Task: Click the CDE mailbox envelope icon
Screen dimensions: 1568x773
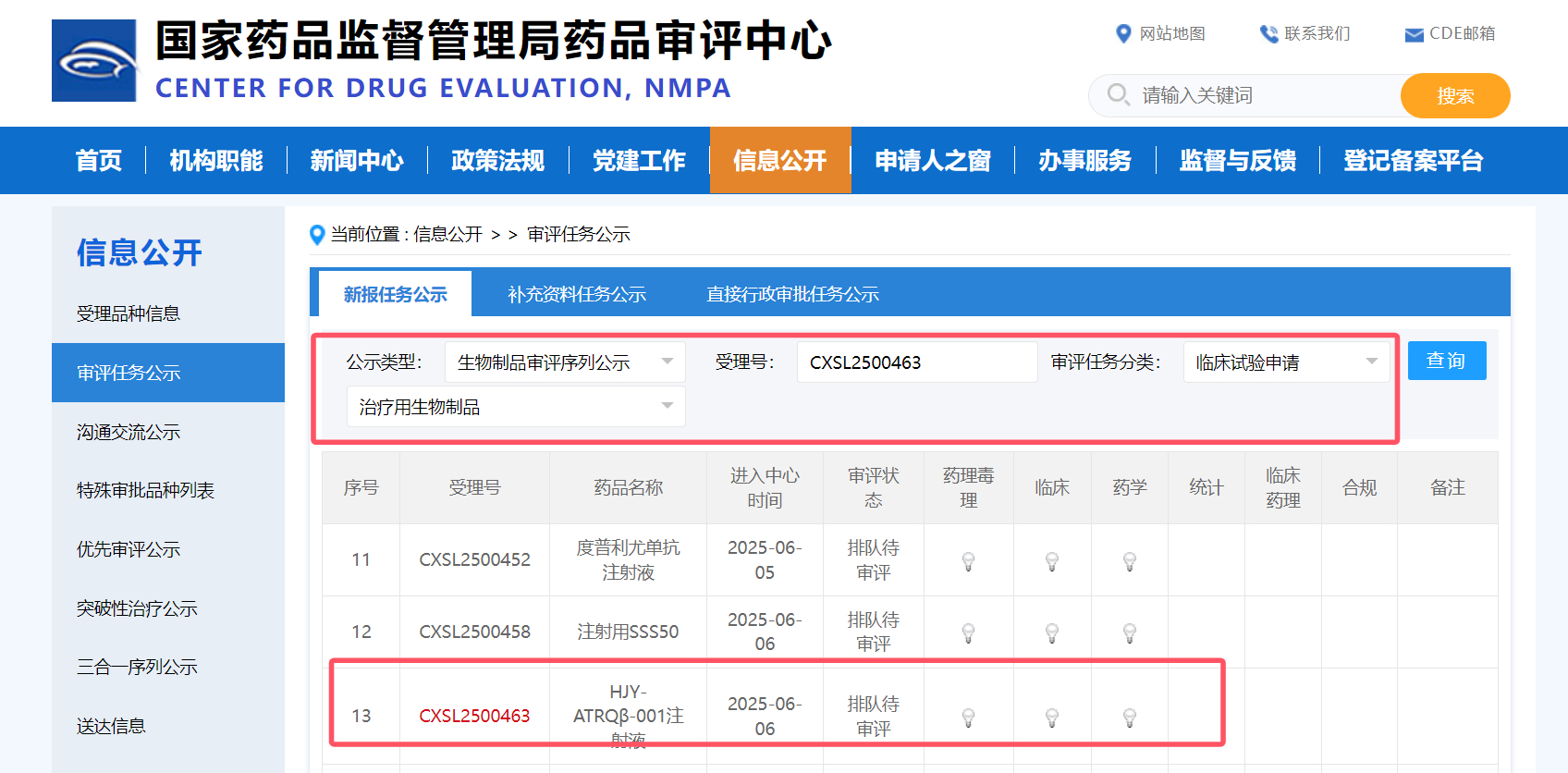Action: 1414,35
